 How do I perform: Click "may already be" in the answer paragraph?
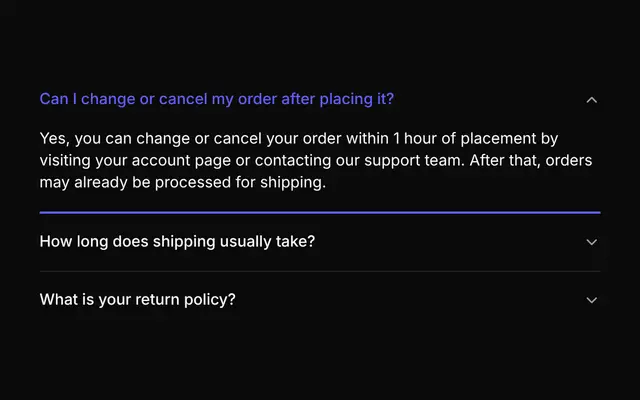95,182
